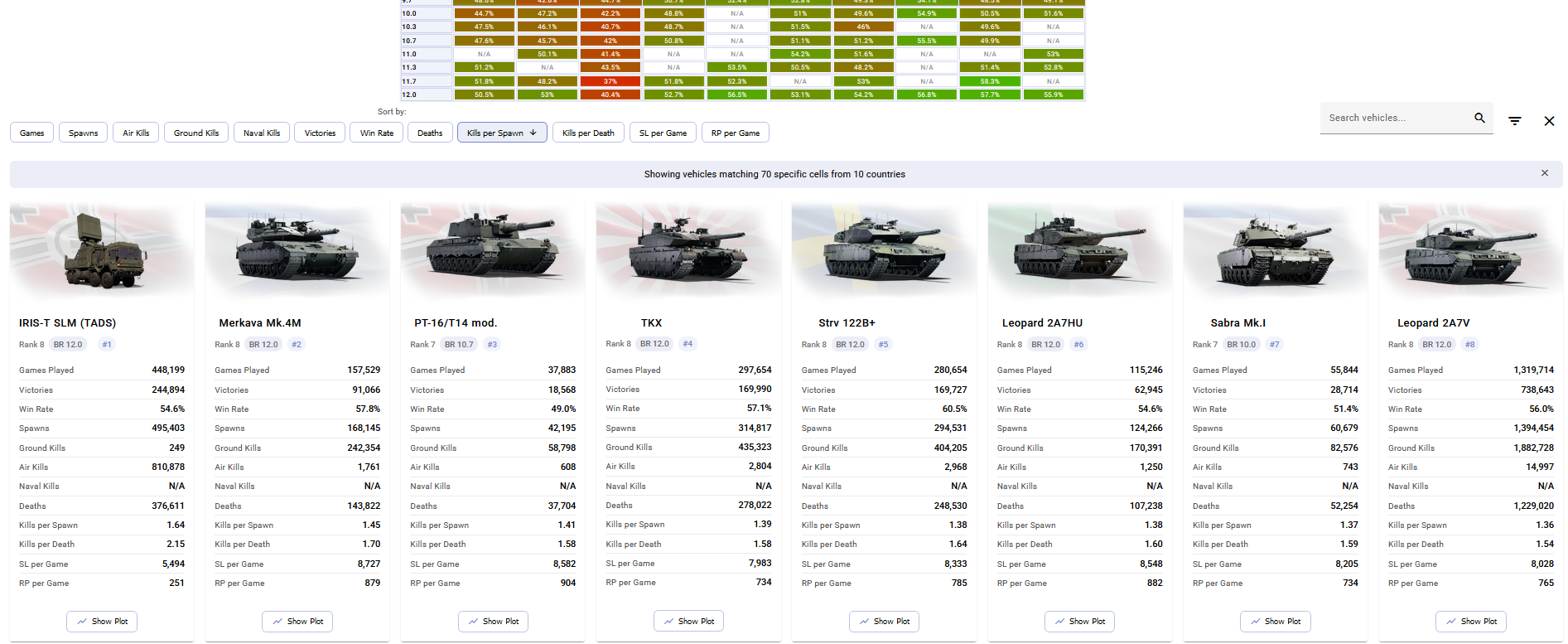
Task: Sort by RP per Game
Action: pyautogui.click(x=736, y=133)
